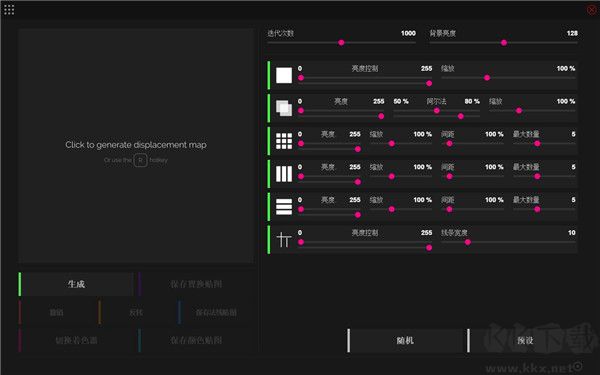The width and height of the screenshot is (600, 375).
Task: Click the 保存置换贴图 save displacement map button
Action: tap(196, 284)
